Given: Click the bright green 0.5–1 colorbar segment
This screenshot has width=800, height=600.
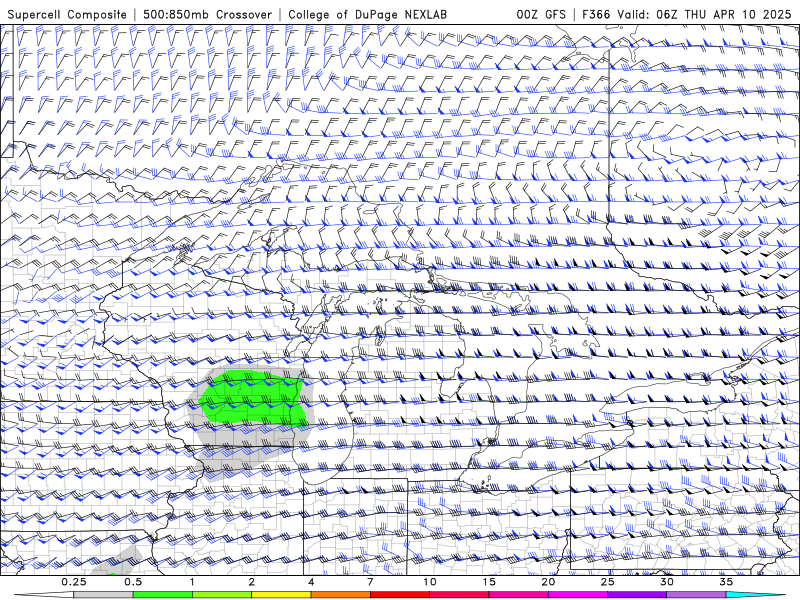Looking at the screenshot, I should pyautogui.click(x=163, y=595).
